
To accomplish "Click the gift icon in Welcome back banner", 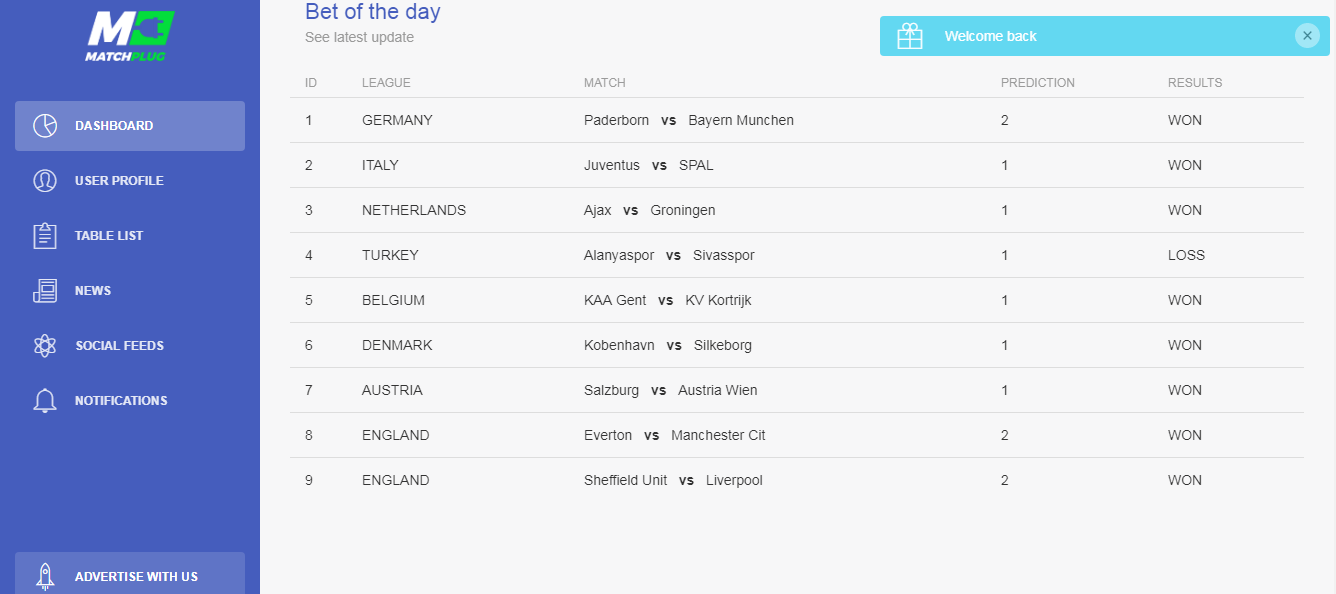I will point(910,36).
